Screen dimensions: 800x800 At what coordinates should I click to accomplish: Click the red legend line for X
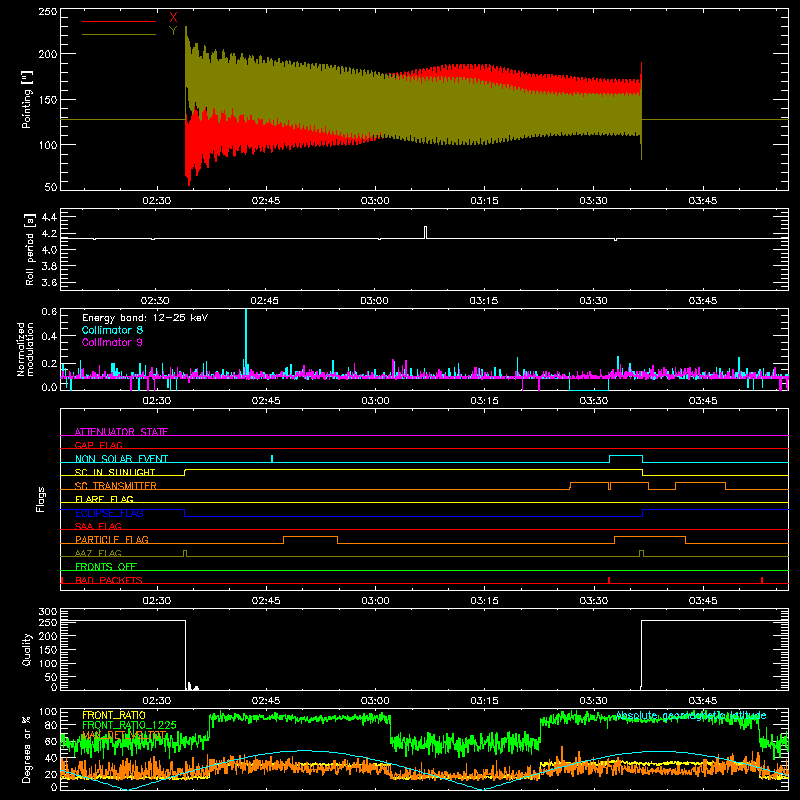coord(119,21)
